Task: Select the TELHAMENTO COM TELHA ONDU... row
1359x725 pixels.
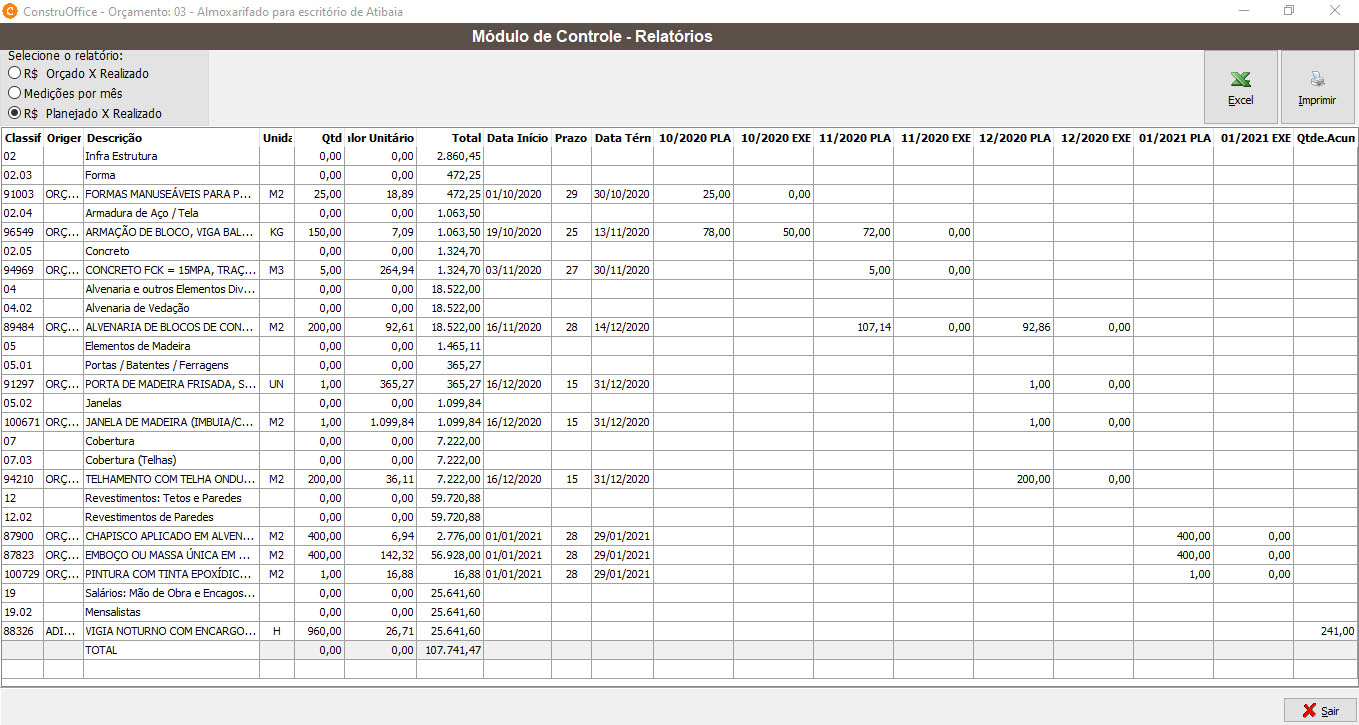Action: point(679,479)
